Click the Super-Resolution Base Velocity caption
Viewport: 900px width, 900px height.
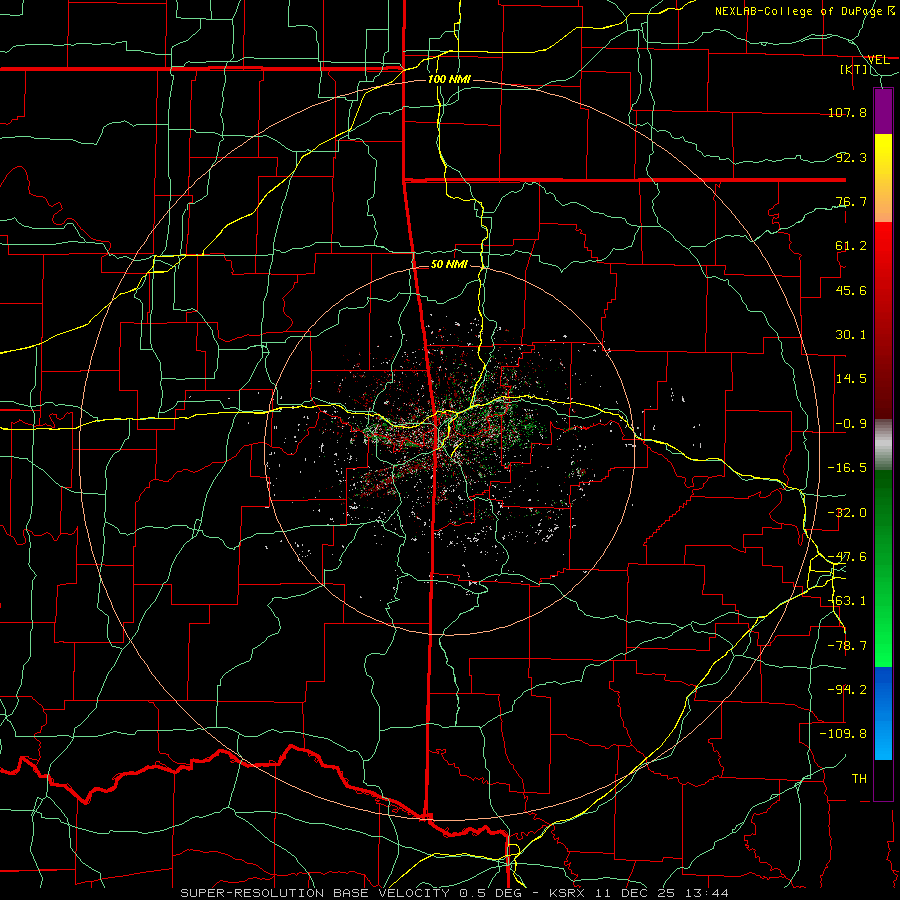(x=455, y=893)
